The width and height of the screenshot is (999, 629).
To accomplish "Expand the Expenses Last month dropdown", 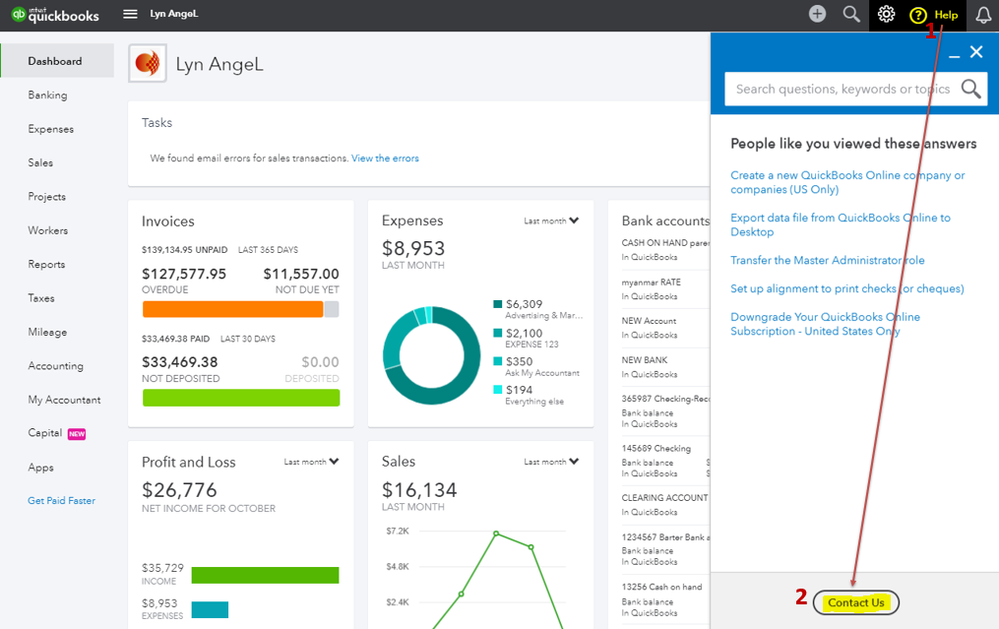I will pos(551,221).
